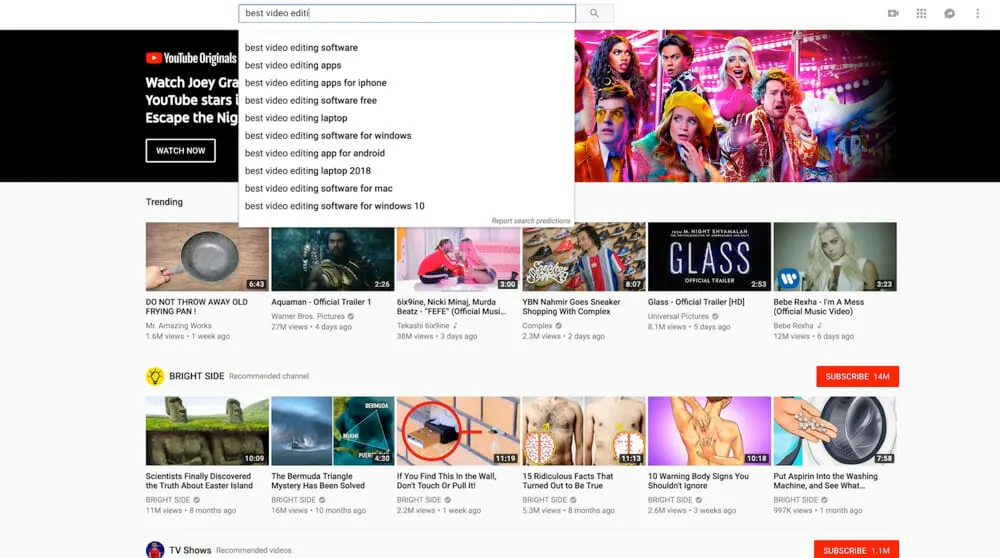Screen dimensions: 1000x558
Task: Open the YouTube apps grid
Action: (921, 14)
